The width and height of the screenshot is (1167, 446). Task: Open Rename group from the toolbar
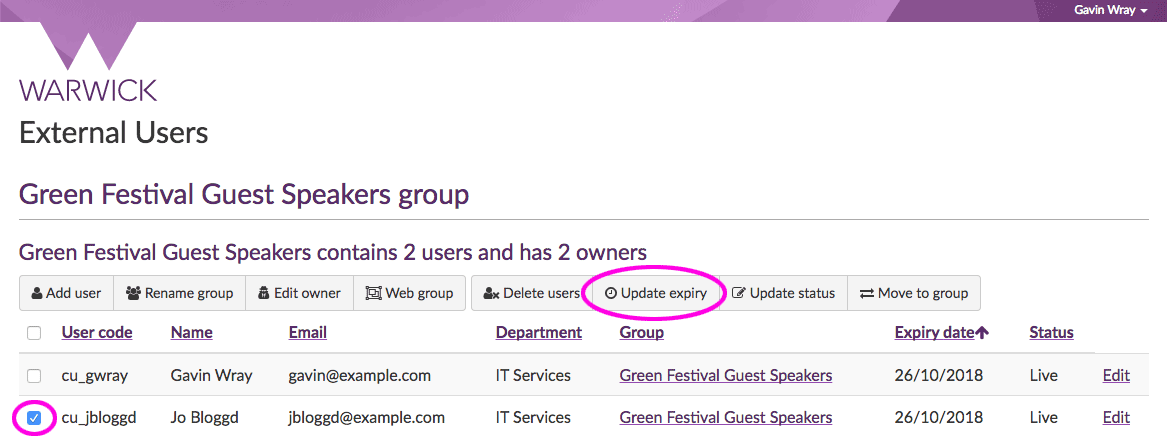tap(179, 293)
